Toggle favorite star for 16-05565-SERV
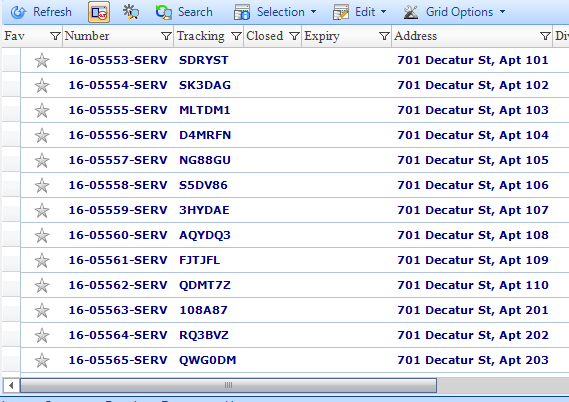569x402 pixels. (42, 360)
